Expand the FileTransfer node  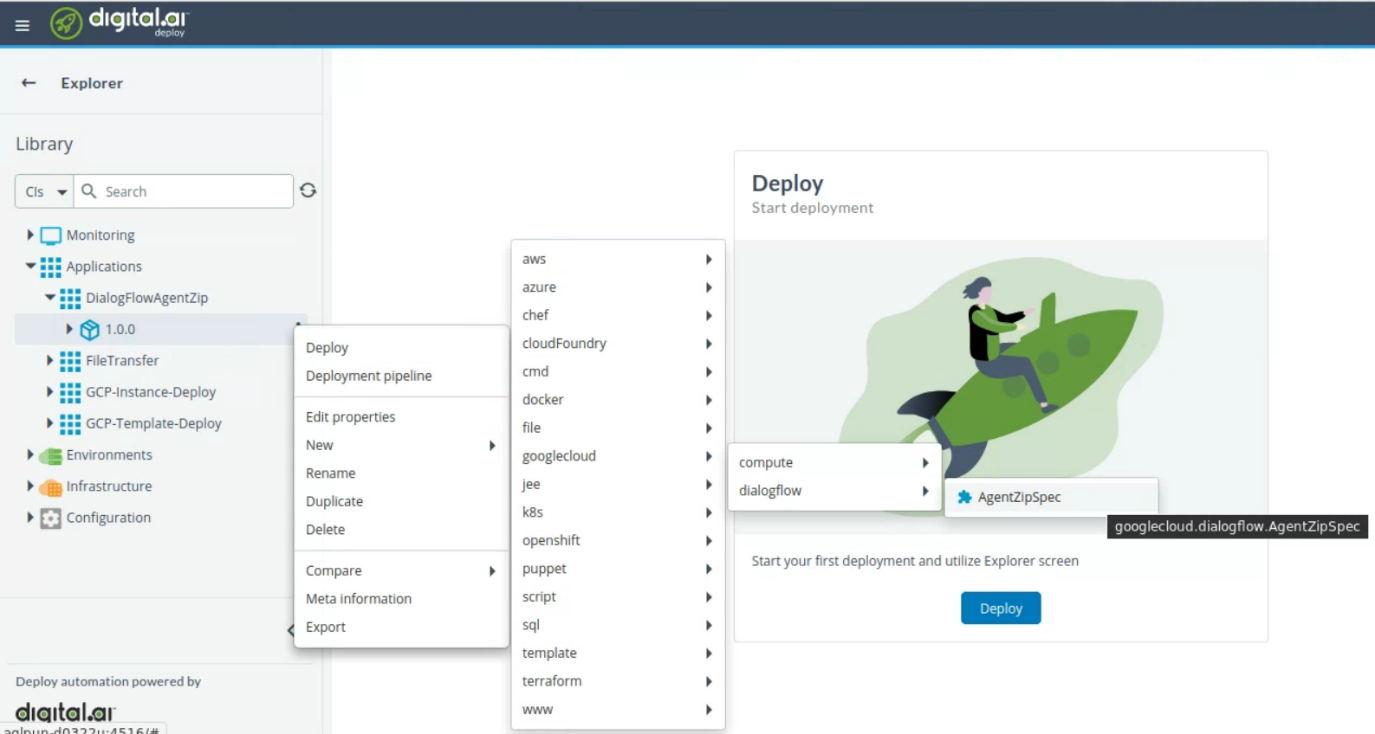point(50,360)
